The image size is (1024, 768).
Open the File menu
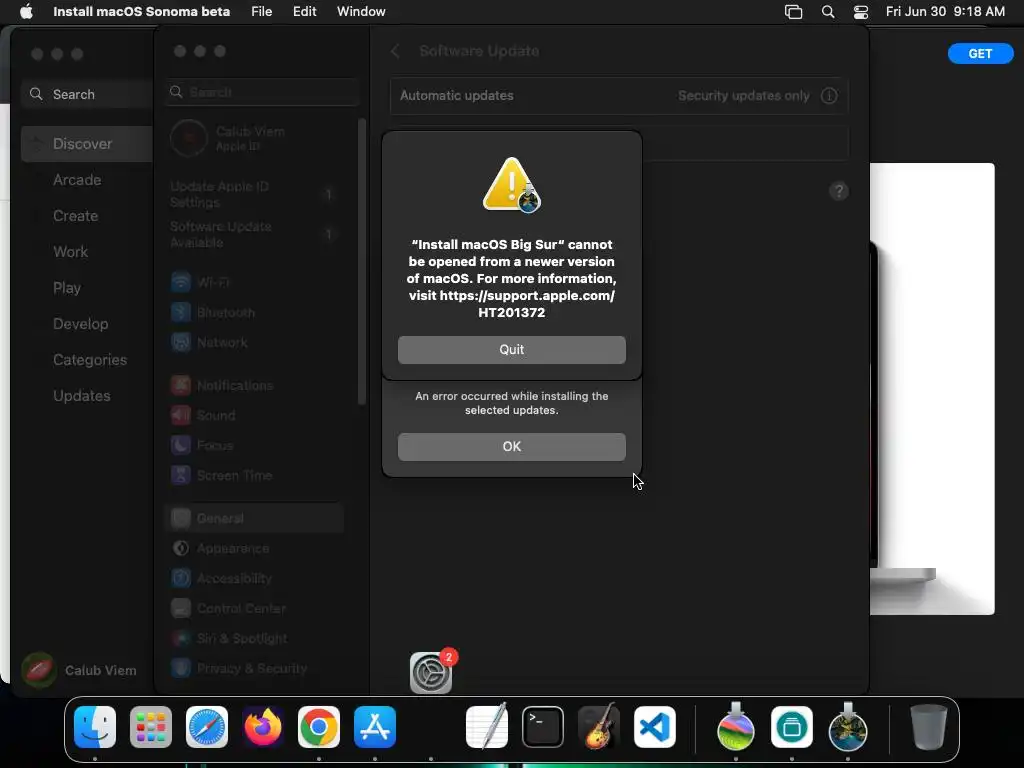[261, 11]
